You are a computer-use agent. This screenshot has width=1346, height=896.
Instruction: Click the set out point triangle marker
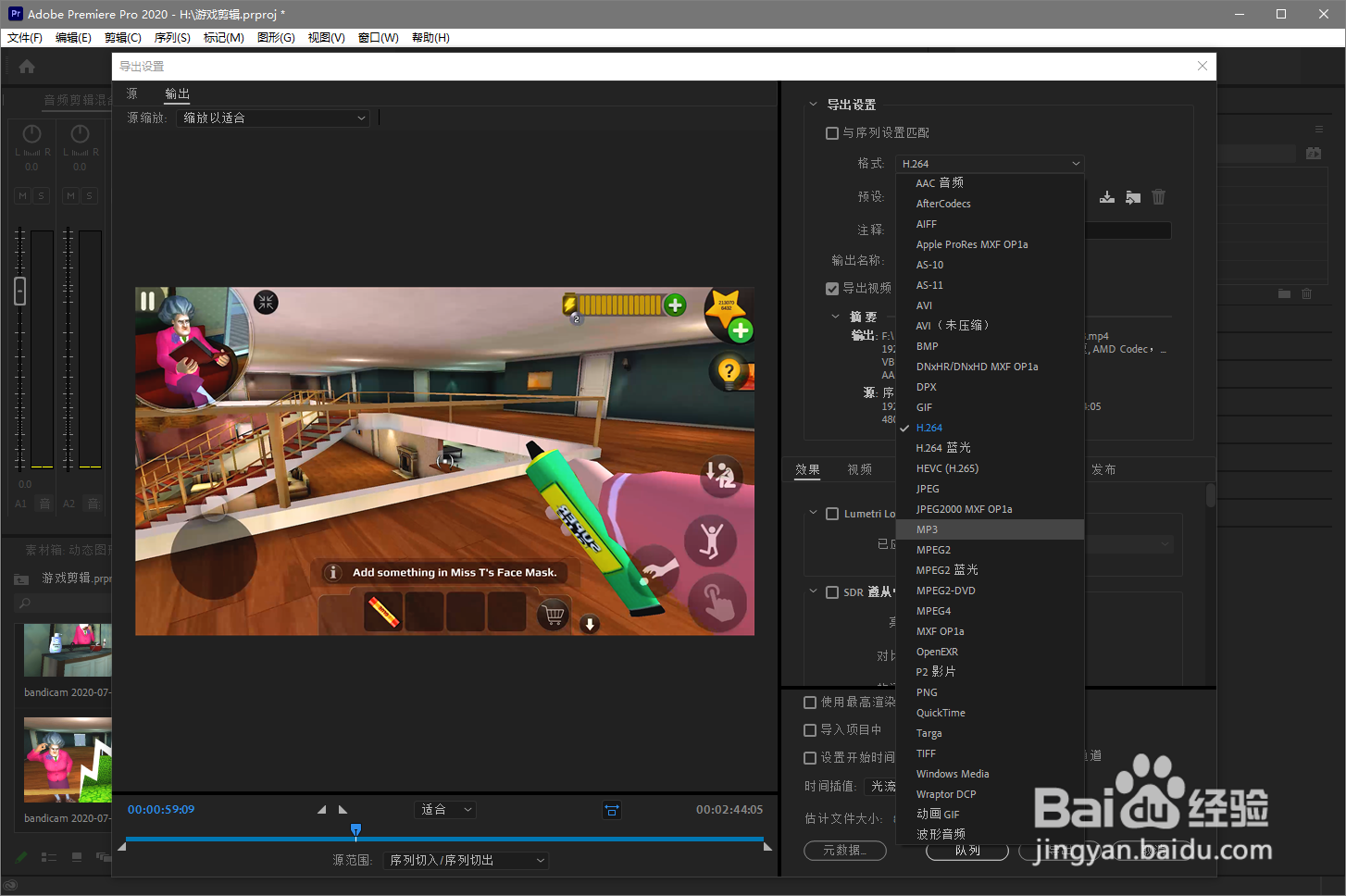(343, 810)
